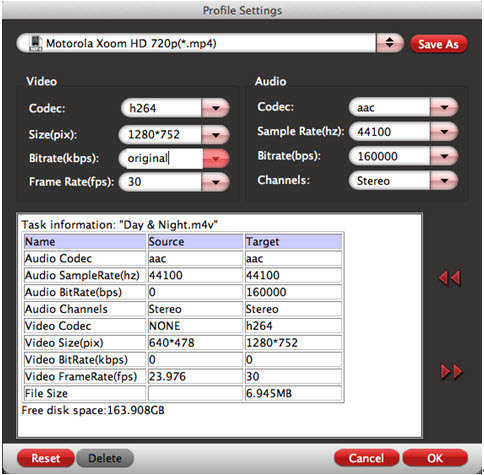Click the Delete button

point(105,458)
